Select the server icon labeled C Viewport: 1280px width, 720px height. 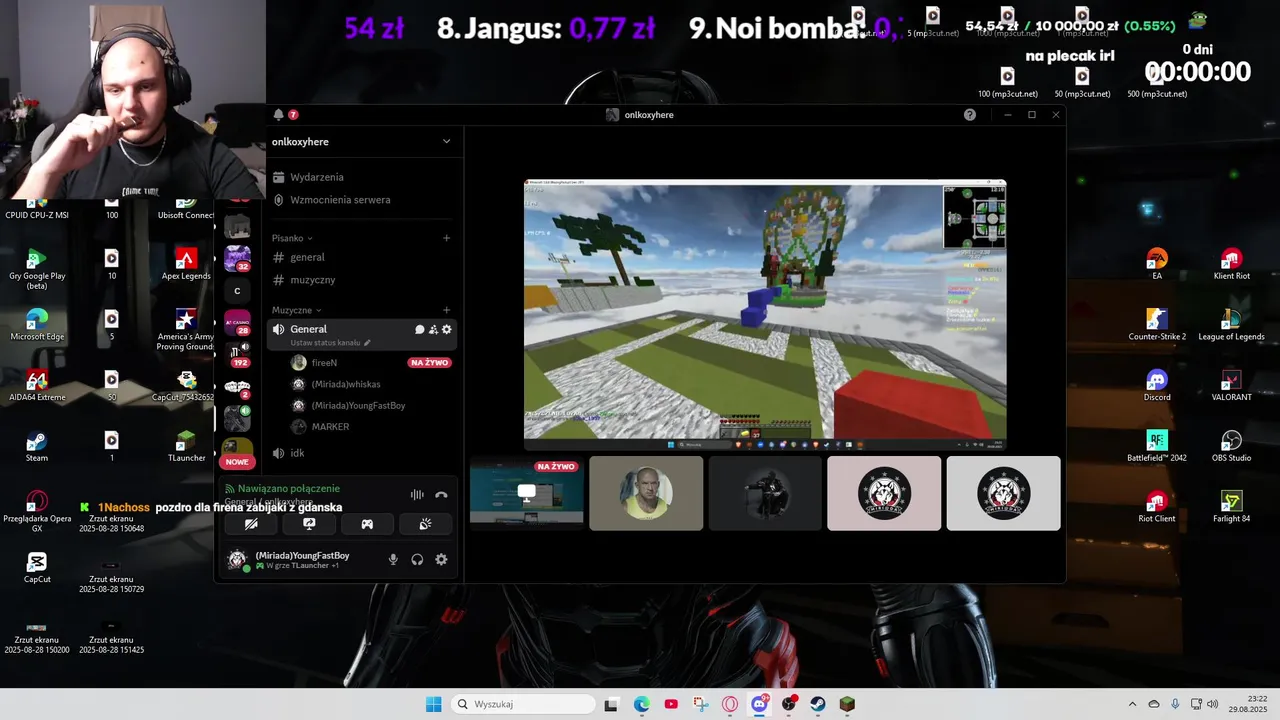[237, 291]
